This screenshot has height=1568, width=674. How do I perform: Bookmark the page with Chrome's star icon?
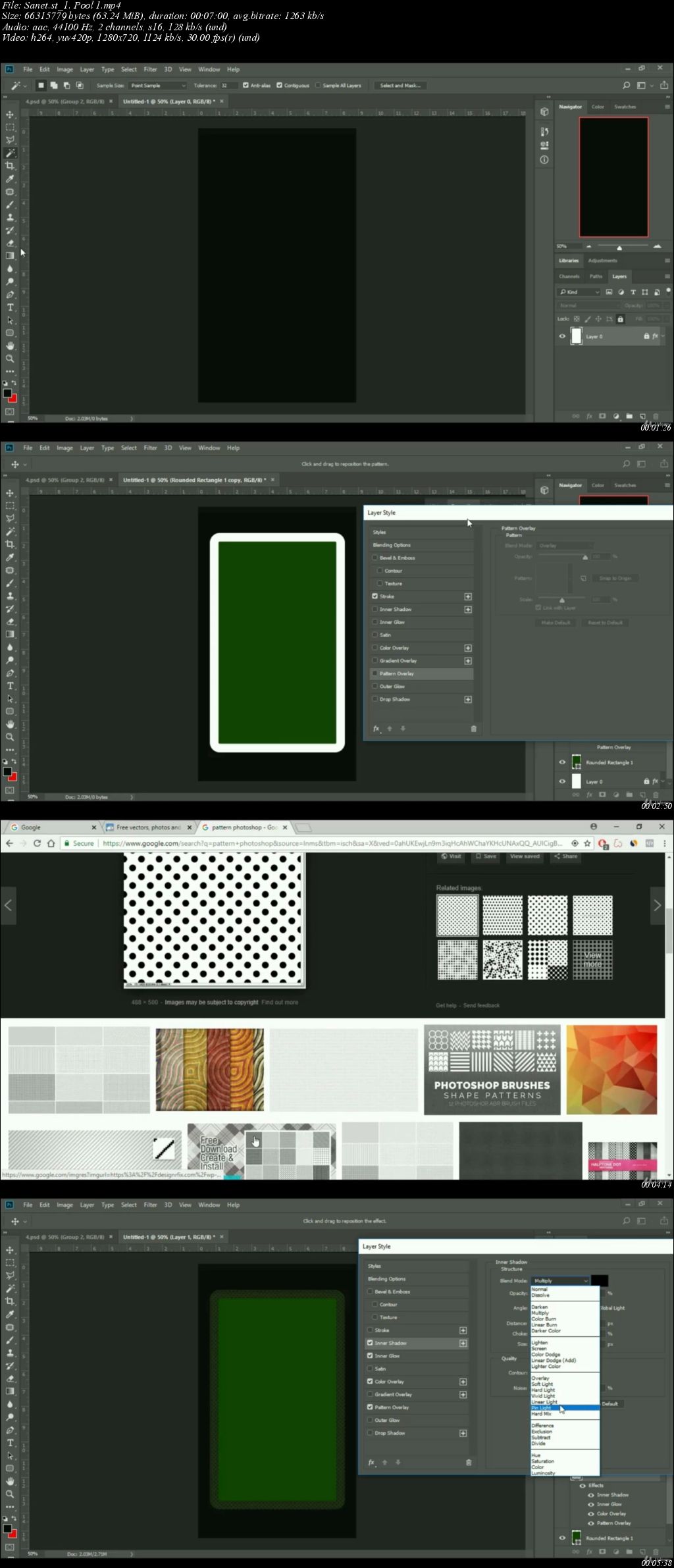click(587, 843)
